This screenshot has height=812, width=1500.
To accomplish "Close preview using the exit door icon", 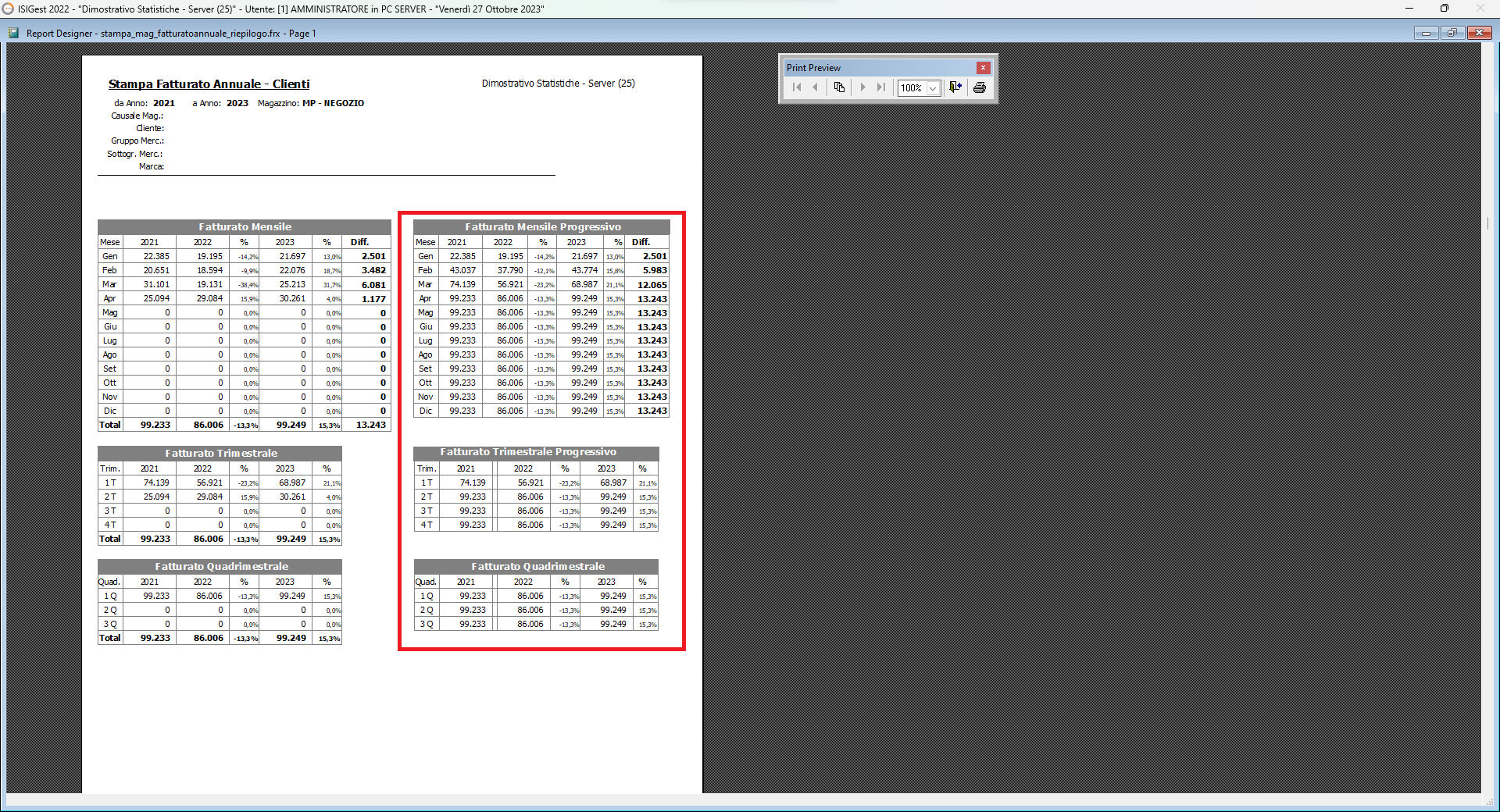I will (x=955, y=87).
